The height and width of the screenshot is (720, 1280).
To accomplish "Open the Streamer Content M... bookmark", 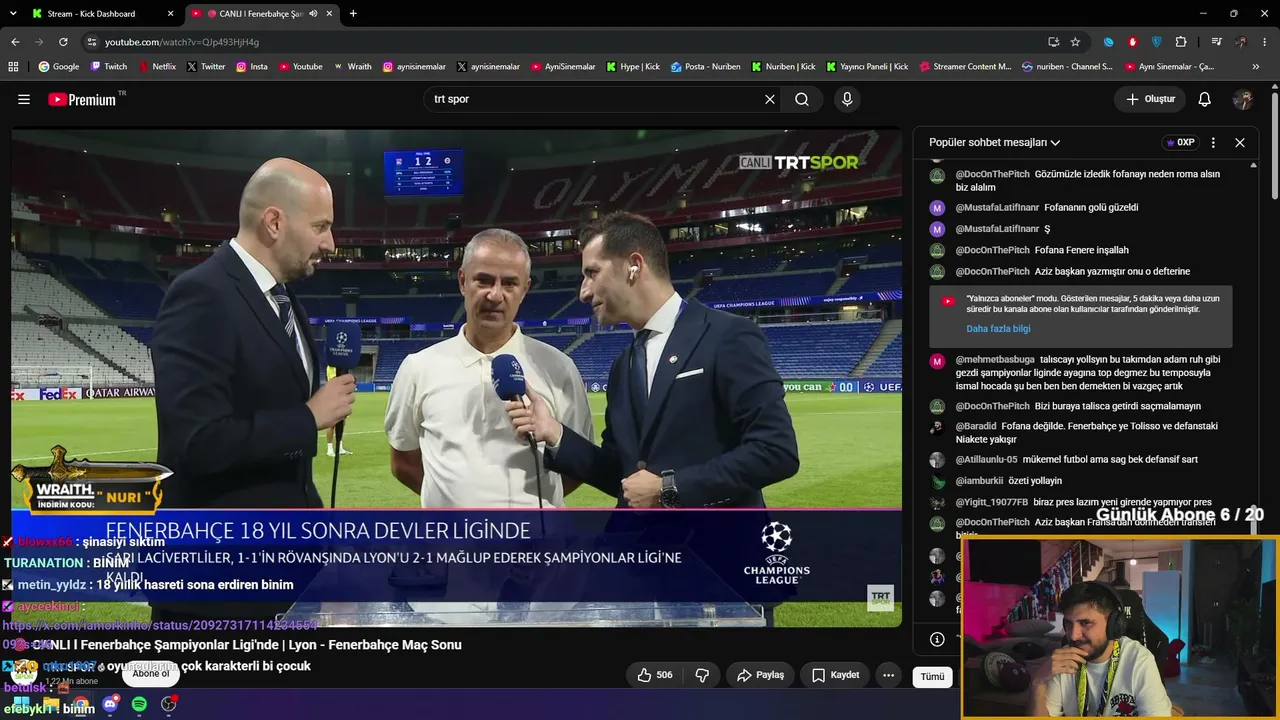I will coord(965,67).
